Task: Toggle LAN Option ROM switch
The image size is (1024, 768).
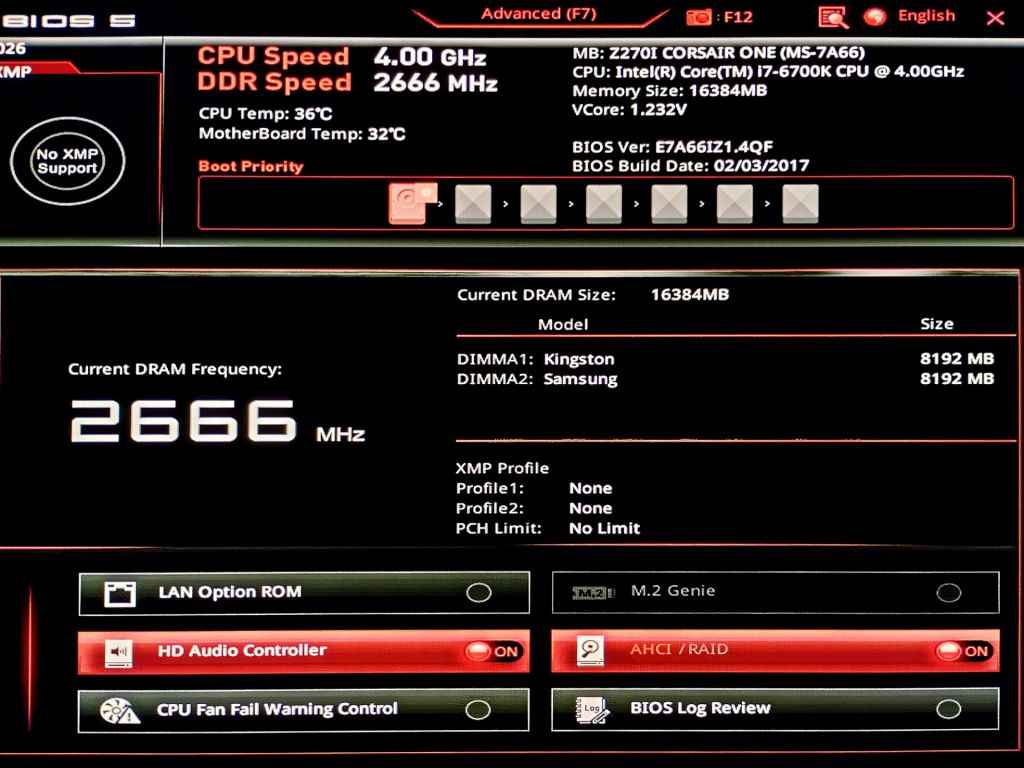Action: tap(479, 592)
